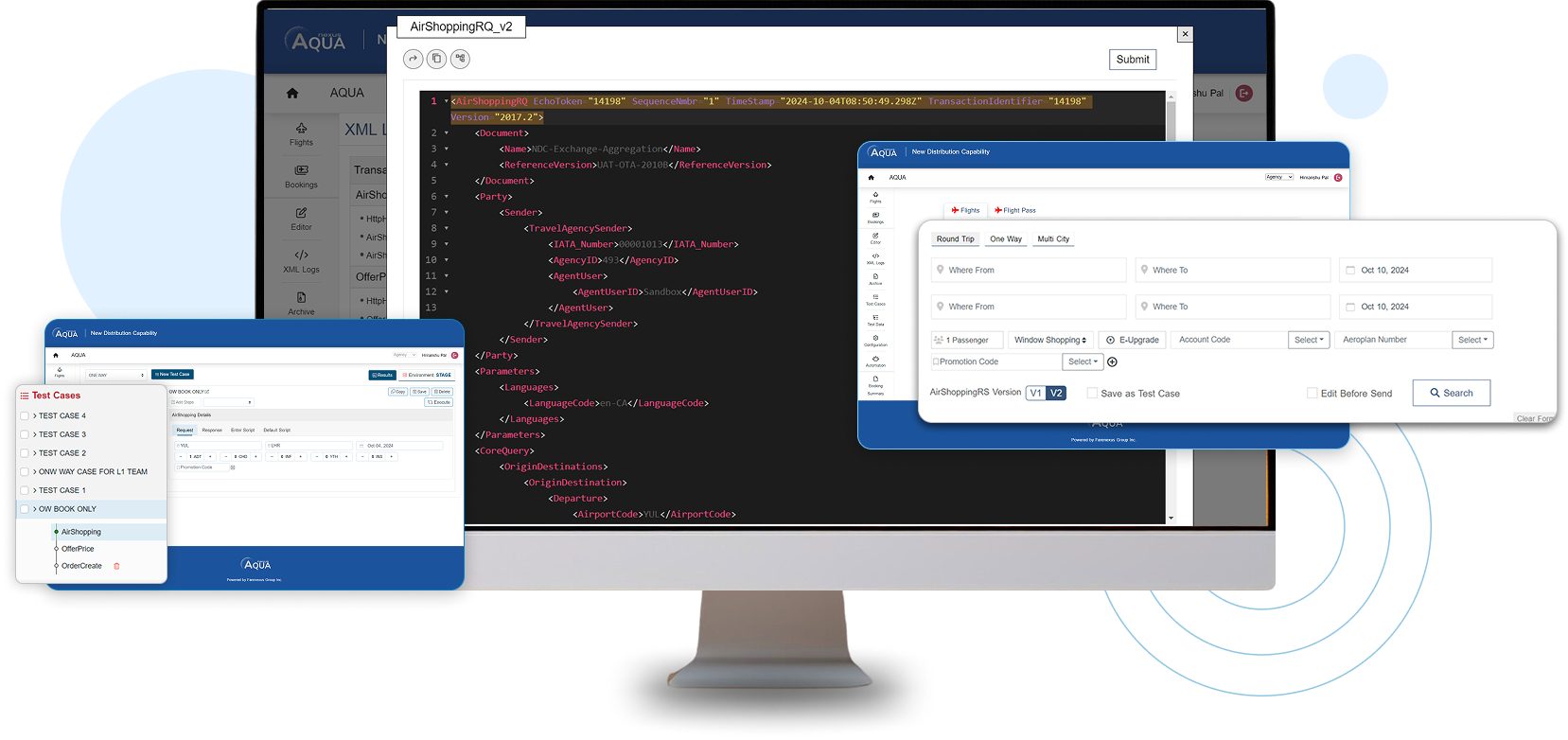Select the One Way tab
The image size is (1568, 740).
(1006, 238)
